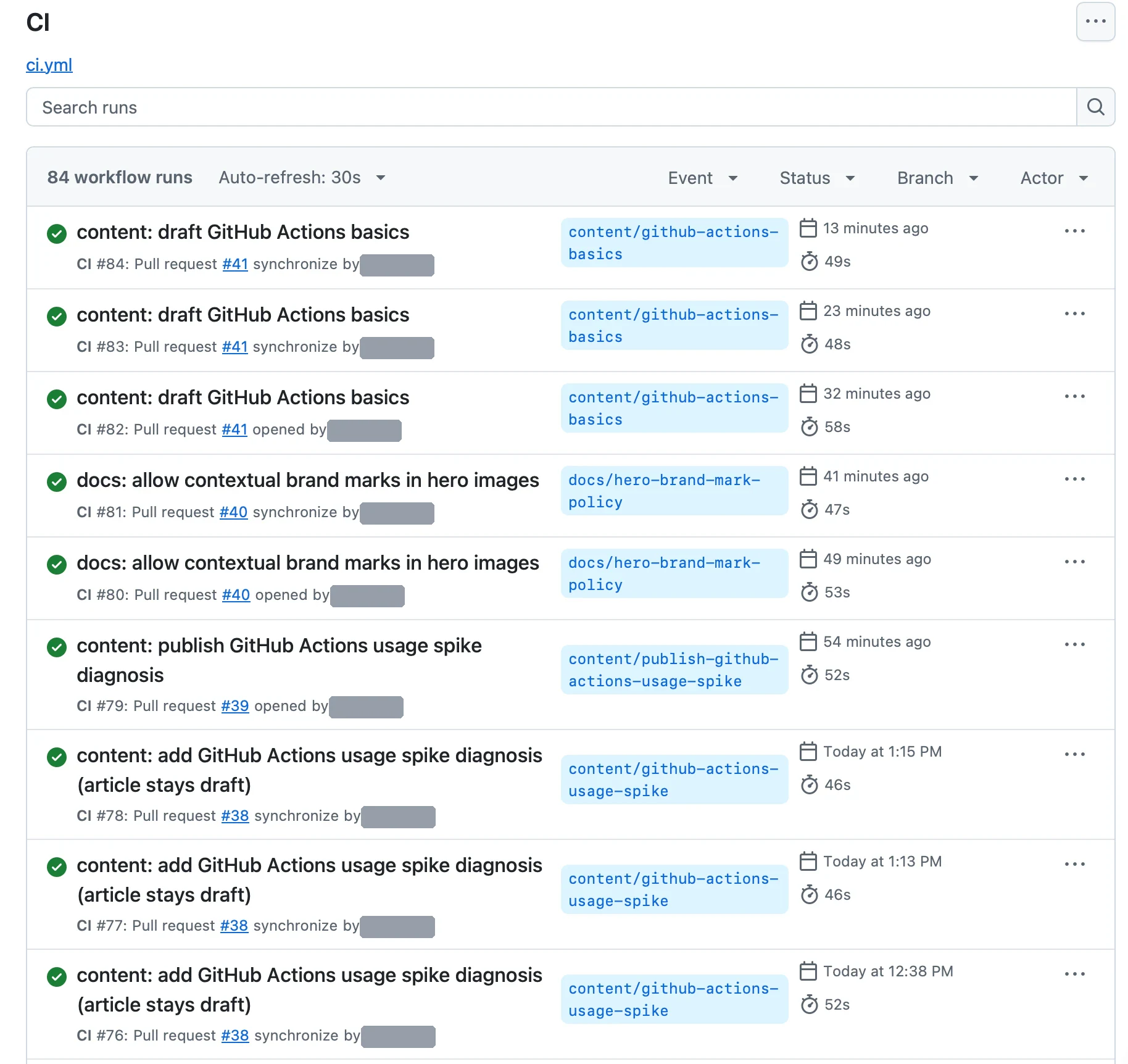Open the Branch filter dropdown
Screen dimensions: 1128x1064
coord(937,178)
